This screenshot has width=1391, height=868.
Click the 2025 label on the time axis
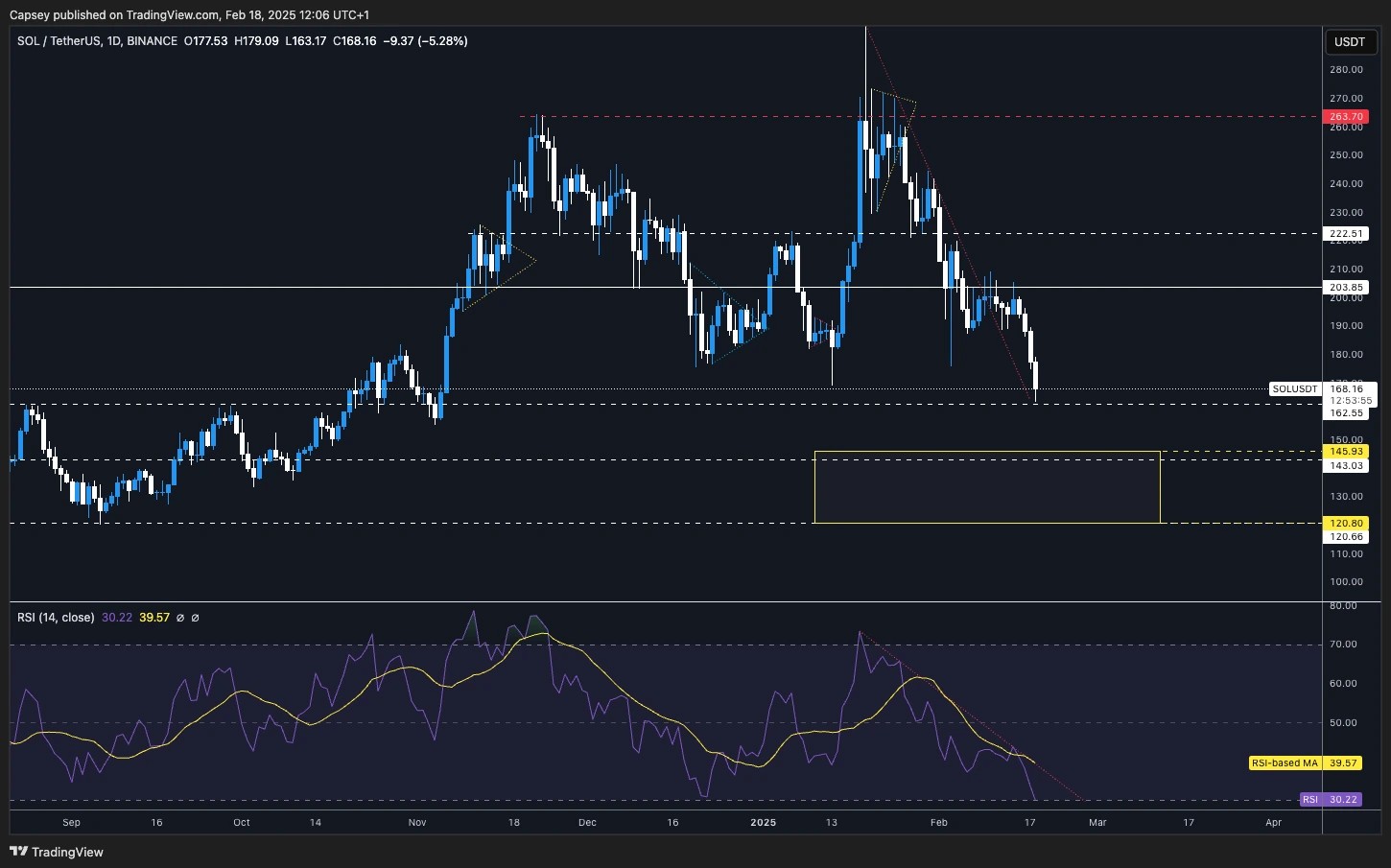764,822
